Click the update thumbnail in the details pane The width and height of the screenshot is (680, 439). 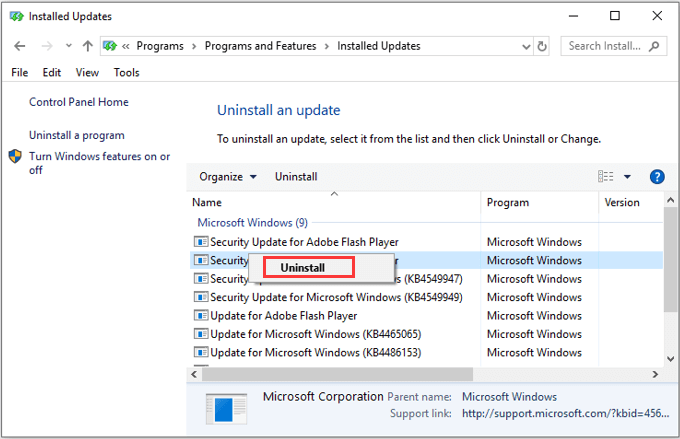226,409
